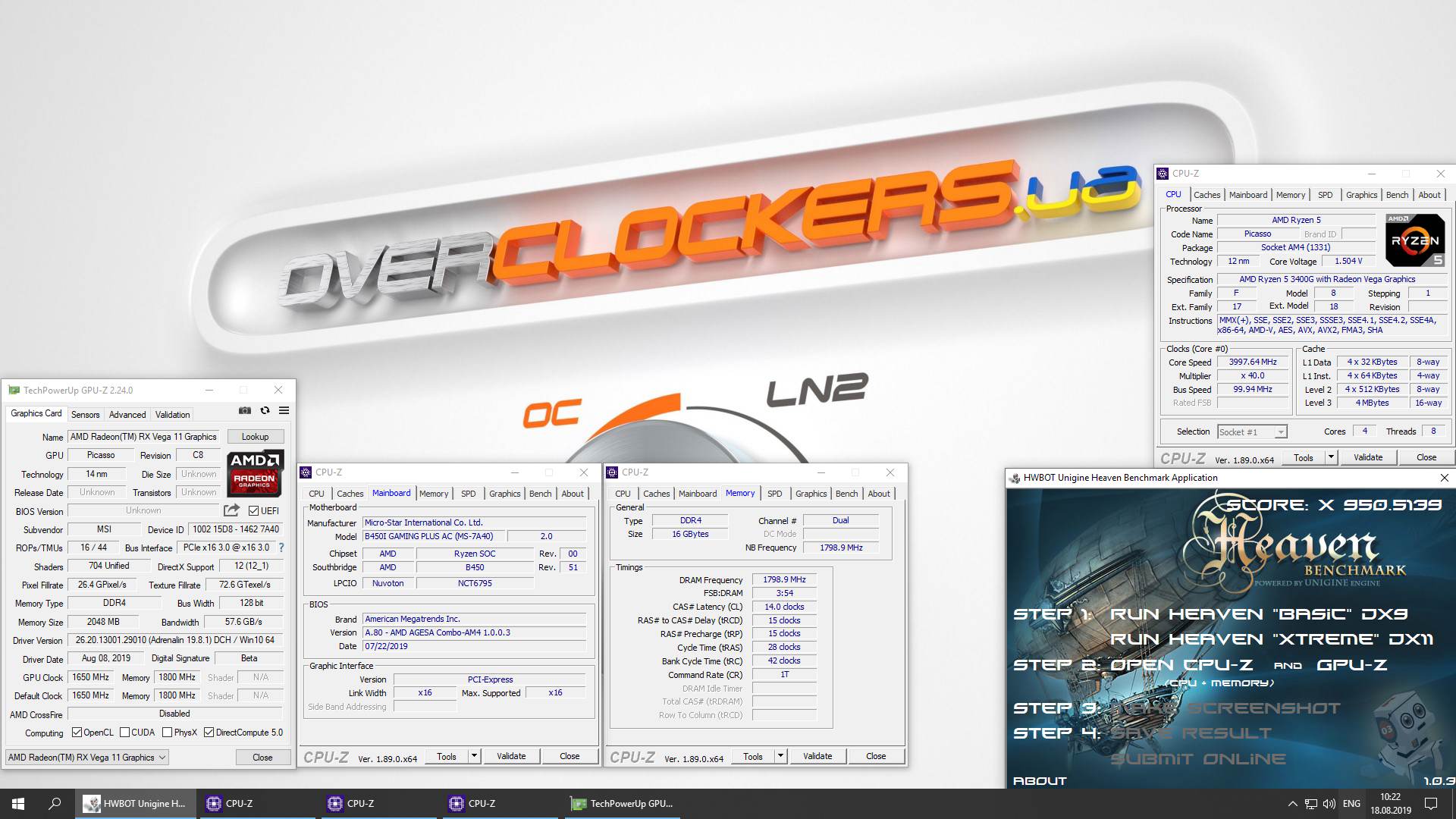The width and height of the screenshot is (1456, 819).
Task: Click the Ryzen 5 logo in CPU-Z
Action: click(x=1415, y=240)
